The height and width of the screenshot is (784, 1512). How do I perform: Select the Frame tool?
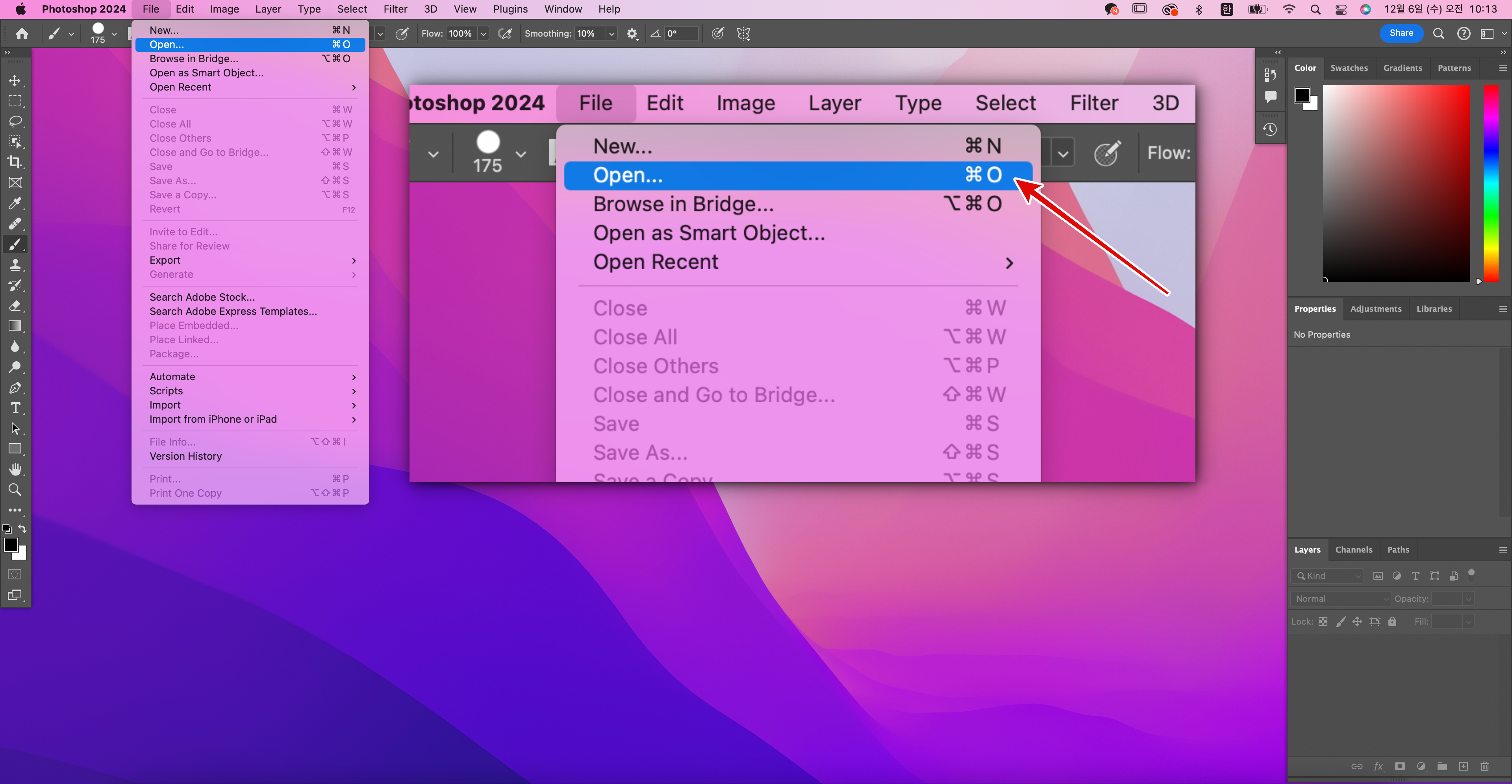(x=15, y=183)
